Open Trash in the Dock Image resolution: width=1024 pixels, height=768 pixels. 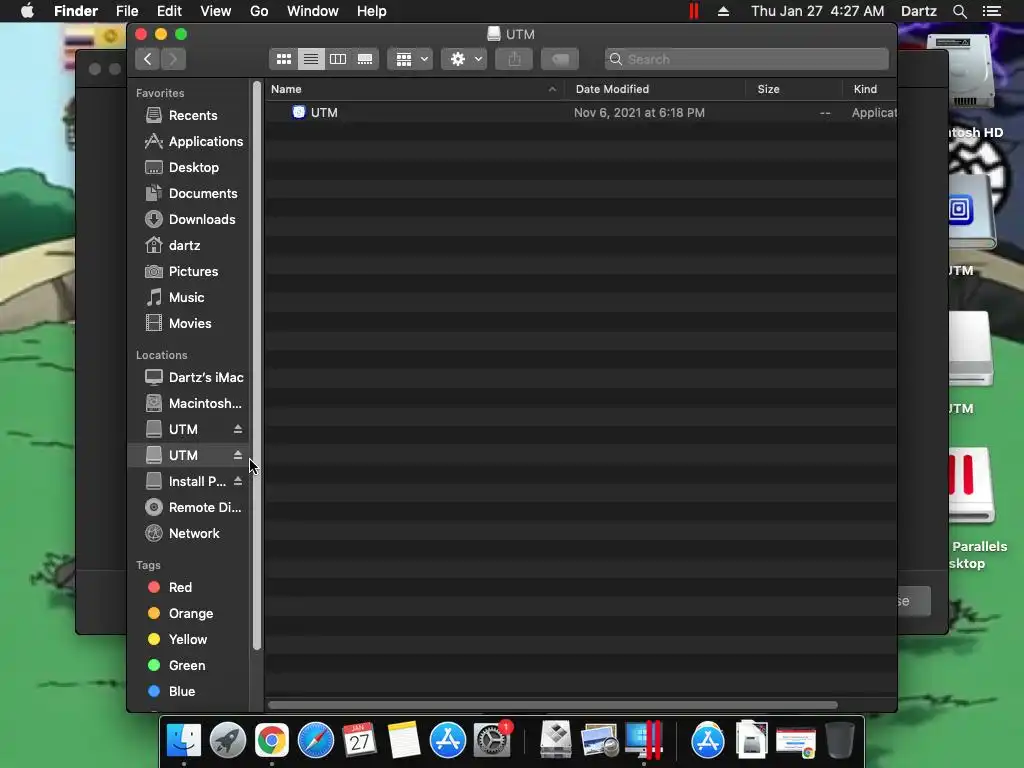point(840,740)
